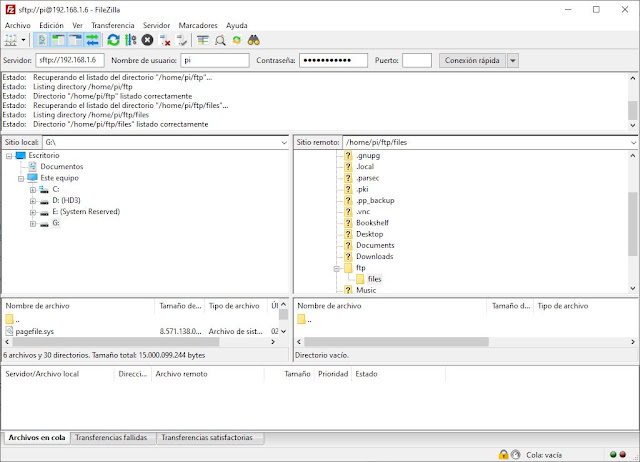
Task: Open local parent directory '..' folder
Action: click(12, 320)
